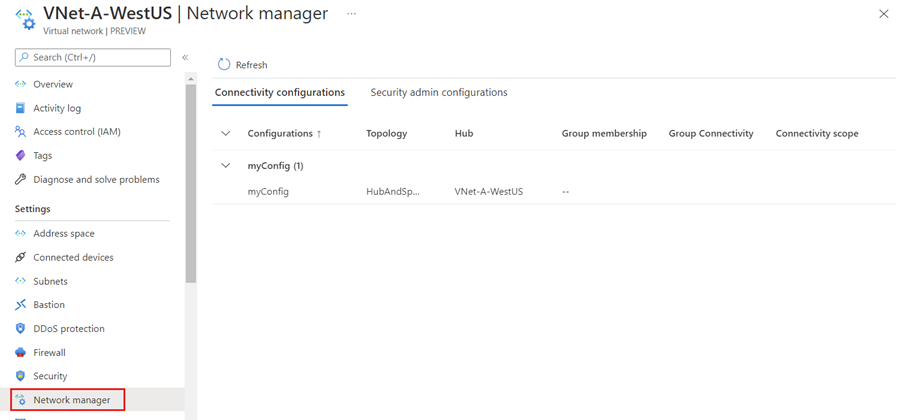This screenshot has height=420, width=901.
Task: Click the Refresh circular arrow icon
Action: 224,65
